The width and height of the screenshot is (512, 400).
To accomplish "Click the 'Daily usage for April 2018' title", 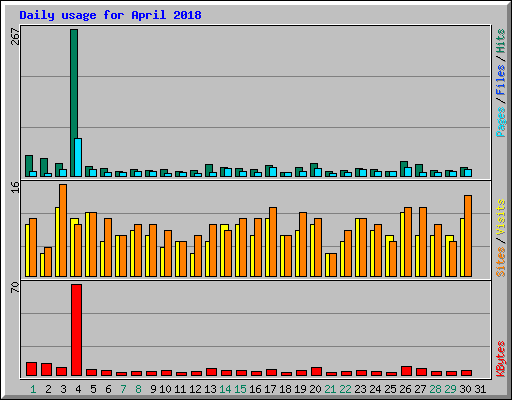I will [110, 15].
